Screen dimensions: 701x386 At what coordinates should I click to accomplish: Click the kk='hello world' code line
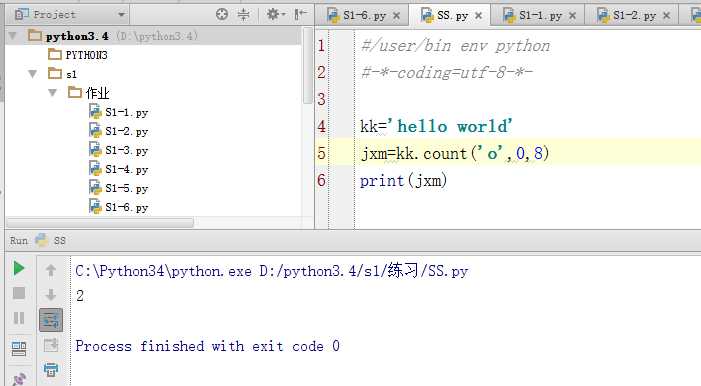(436, 126)
